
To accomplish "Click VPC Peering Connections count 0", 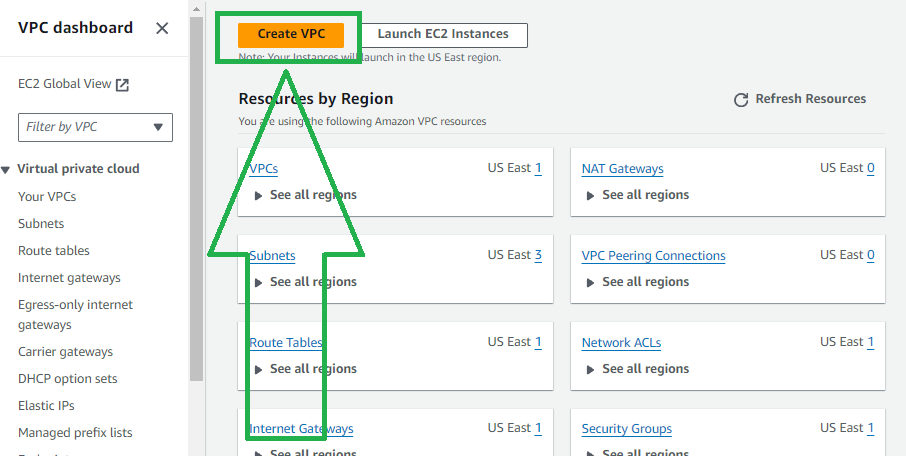I will (870, 255).
